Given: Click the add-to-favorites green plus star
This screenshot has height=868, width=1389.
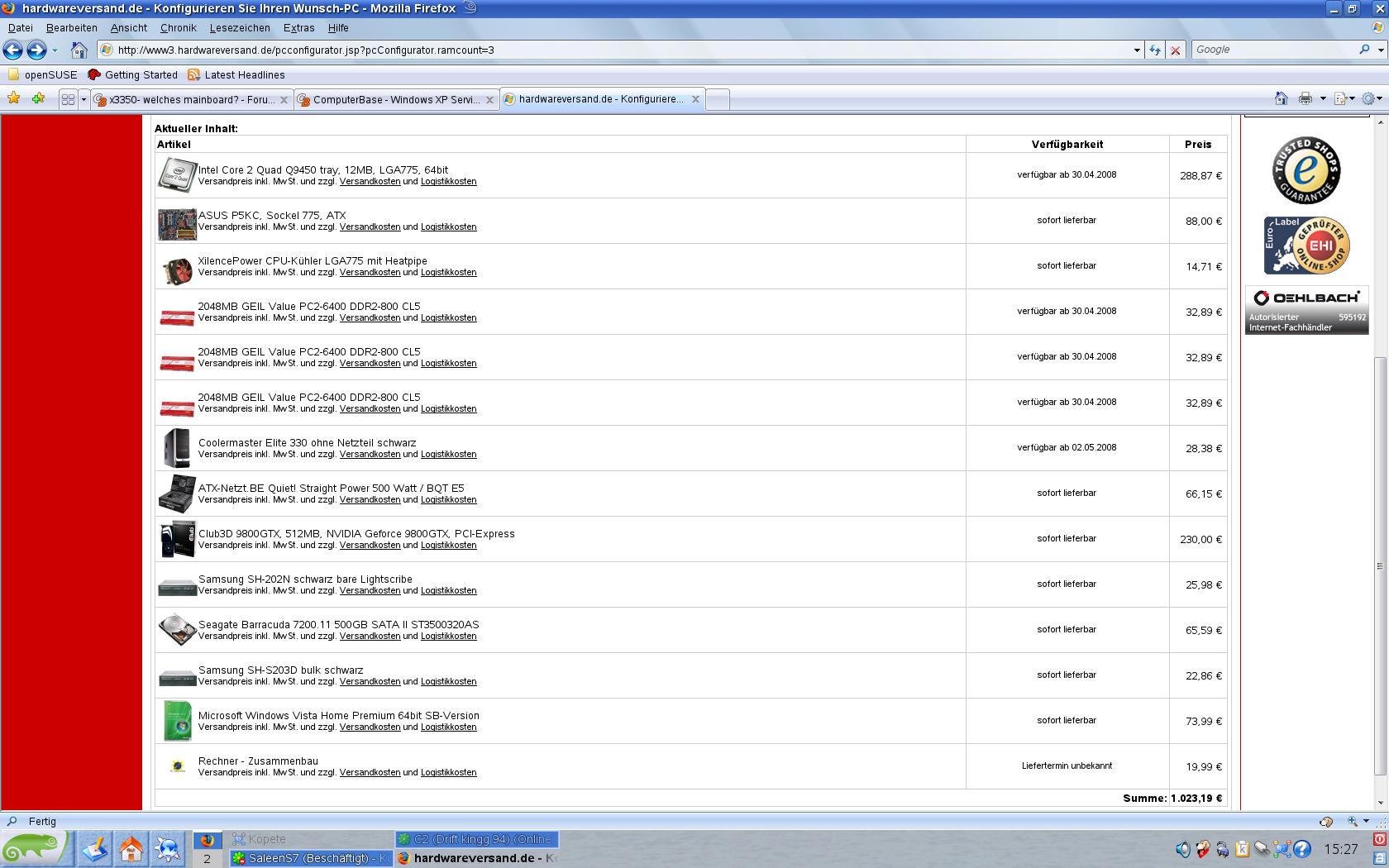Looking at the screenshot, I should click(38, 98).
